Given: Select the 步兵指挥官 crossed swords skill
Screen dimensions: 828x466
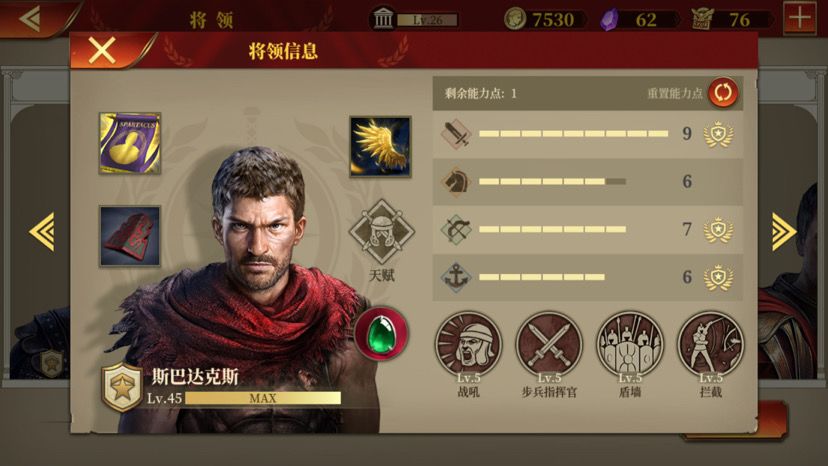Looking at the screenshot, I should 549,344.
